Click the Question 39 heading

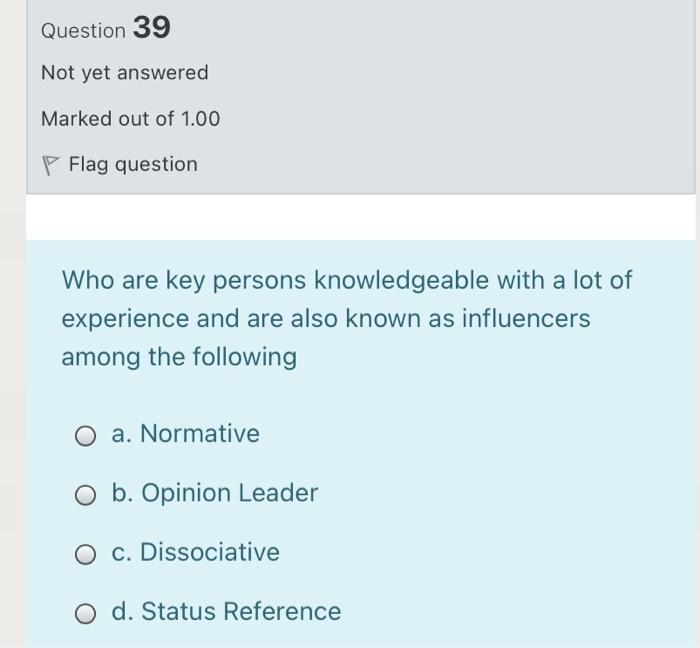coord(106,29)
